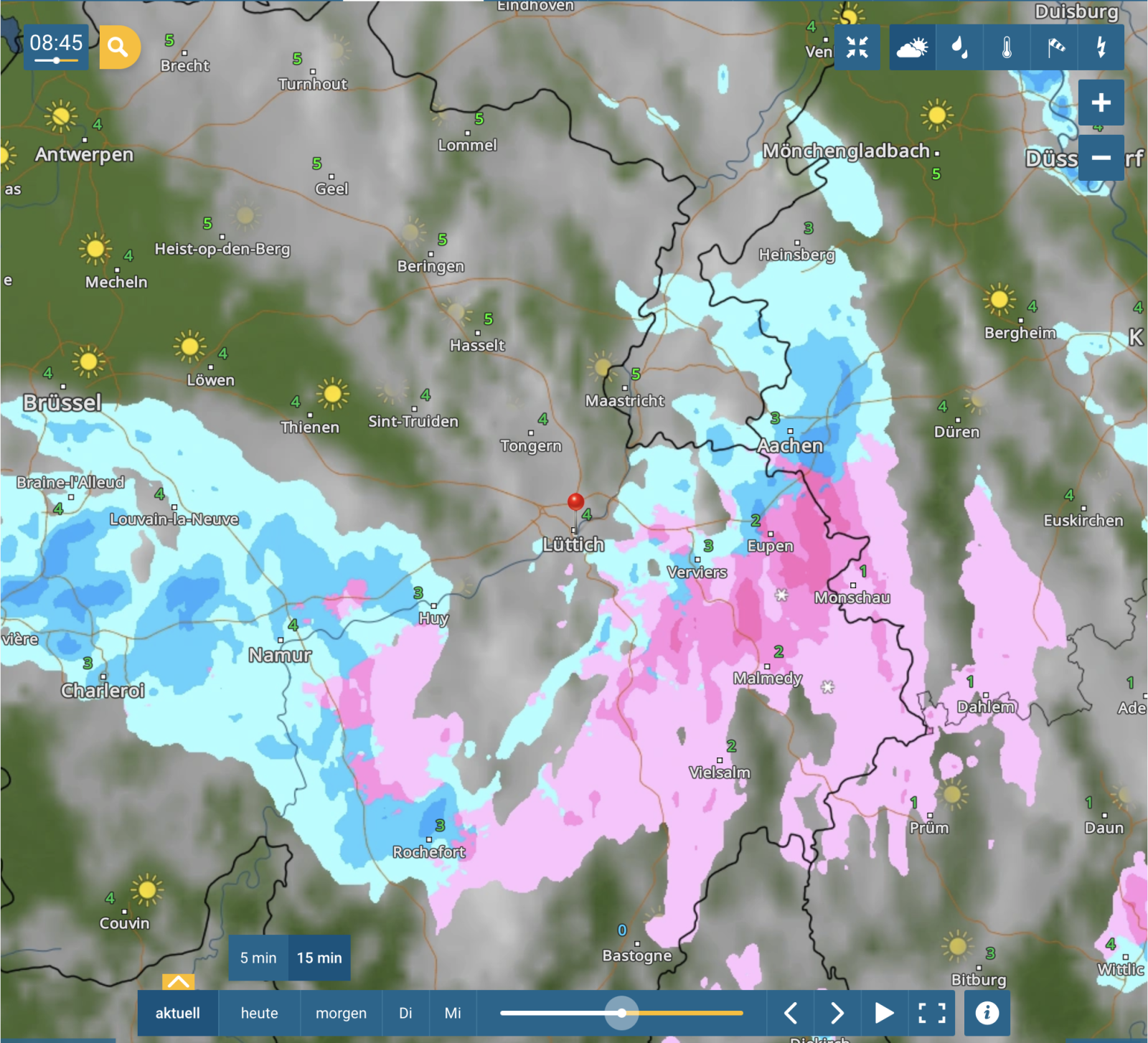
Task: Select the cloud and sun weather layer
Action: 912,47
